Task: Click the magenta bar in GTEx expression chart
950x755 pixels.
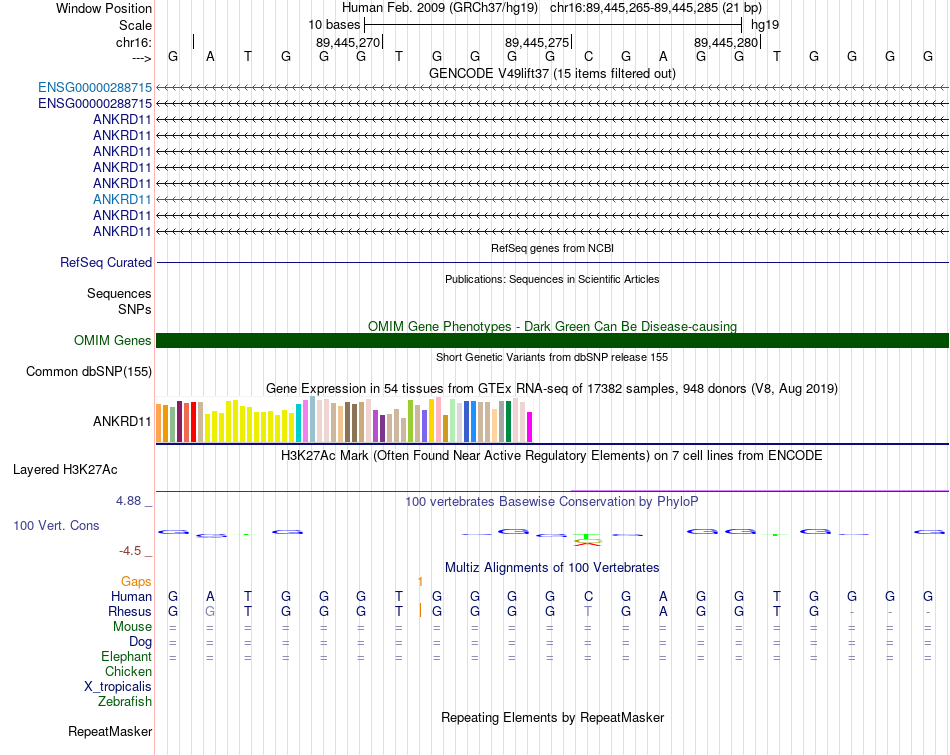Action: (x=530, y=427)
